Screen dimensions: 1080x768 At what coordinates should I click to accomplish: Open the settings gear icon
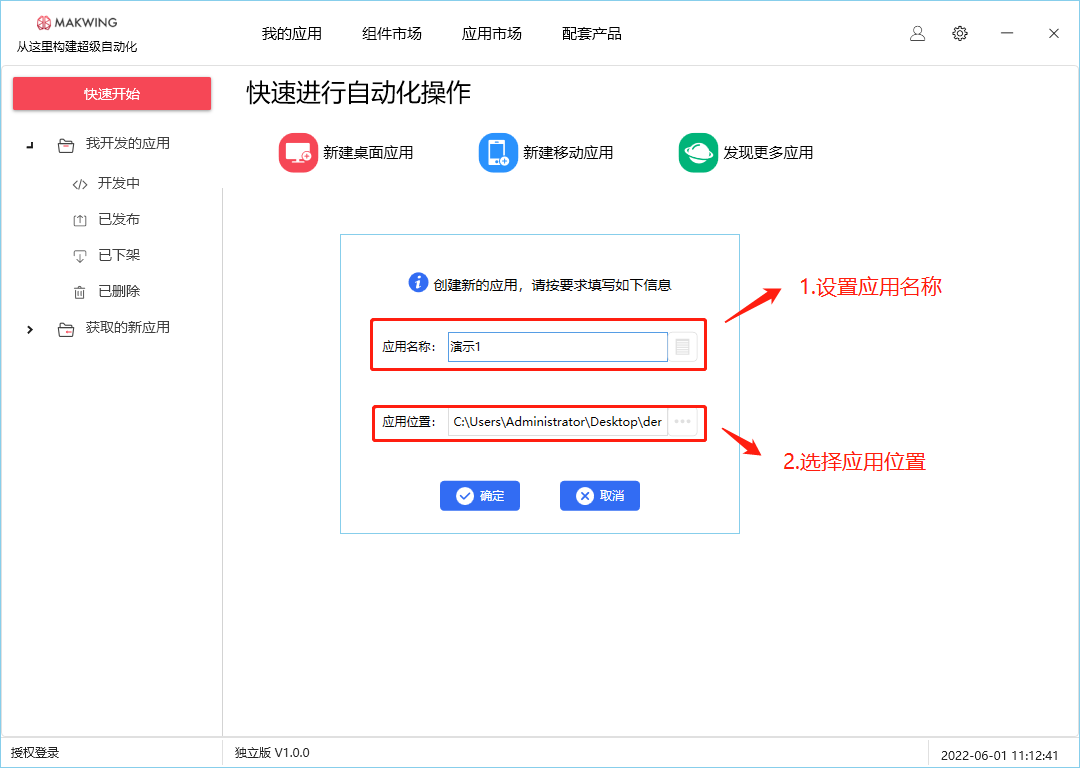tap(960, 33)
